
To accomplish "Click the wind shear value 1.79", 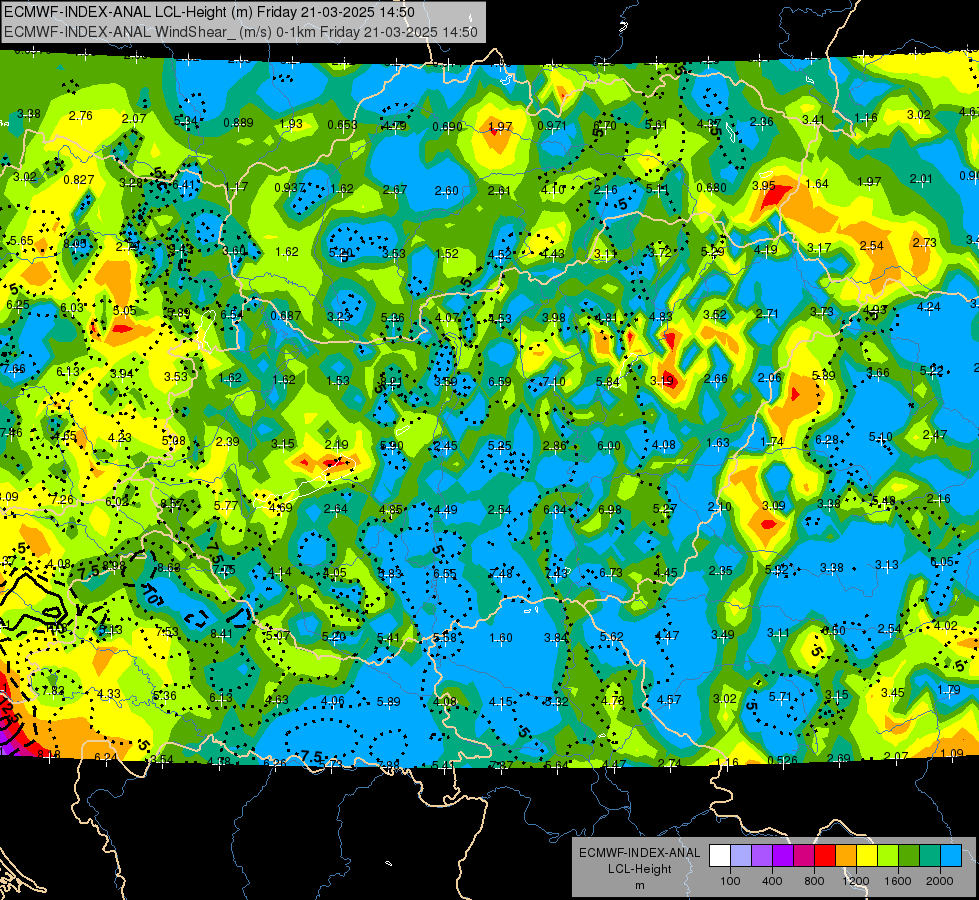I will (949, 690).
